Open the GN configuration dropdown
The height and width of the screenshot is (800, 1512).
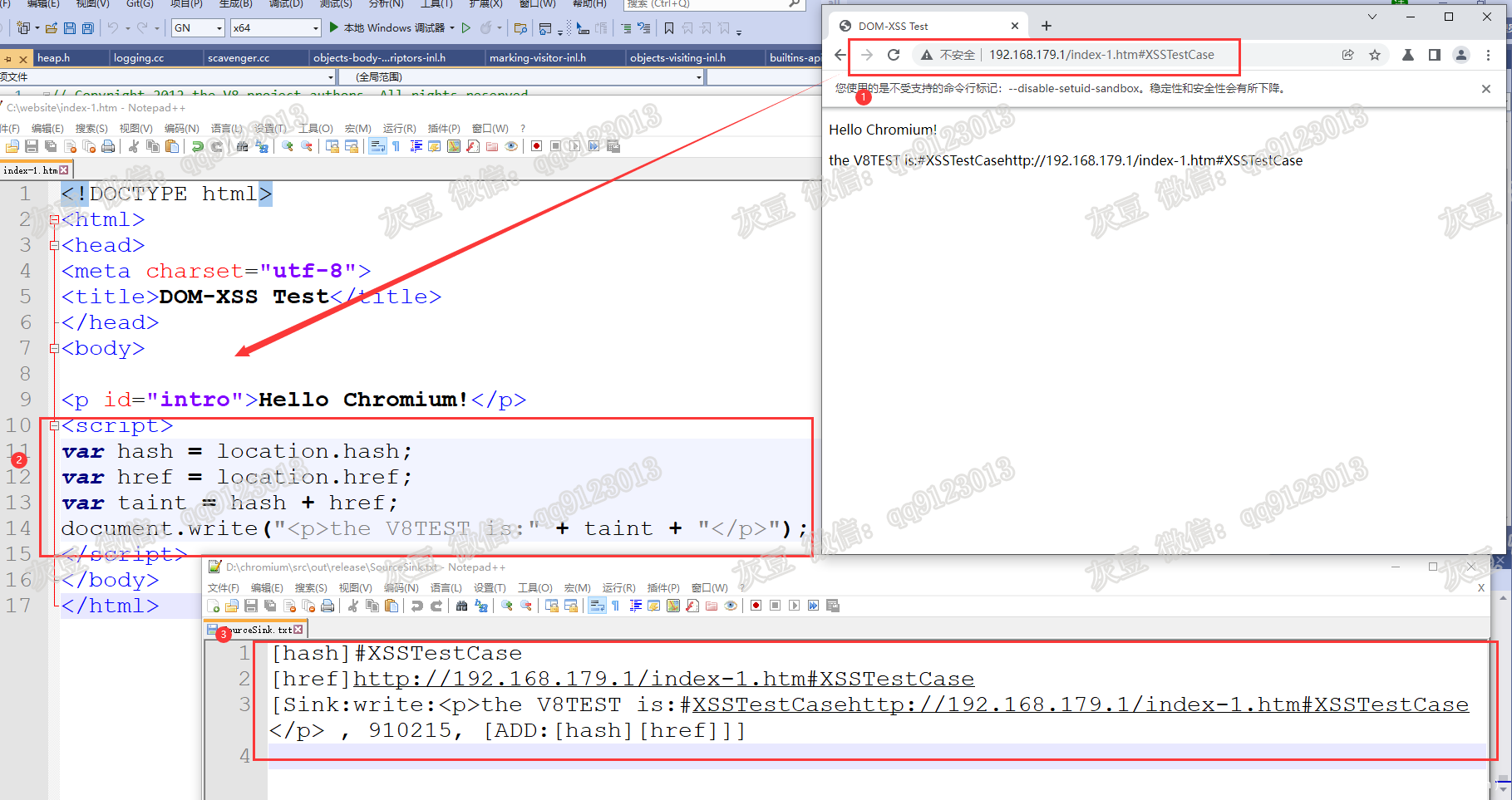coord(219,28)
